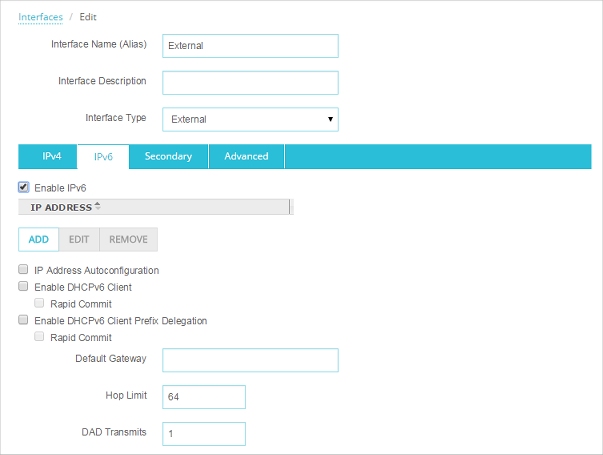Switch to the IPv4 tab
The width and height of the screenshot is (603, 455).
click(x=52, y=156)
